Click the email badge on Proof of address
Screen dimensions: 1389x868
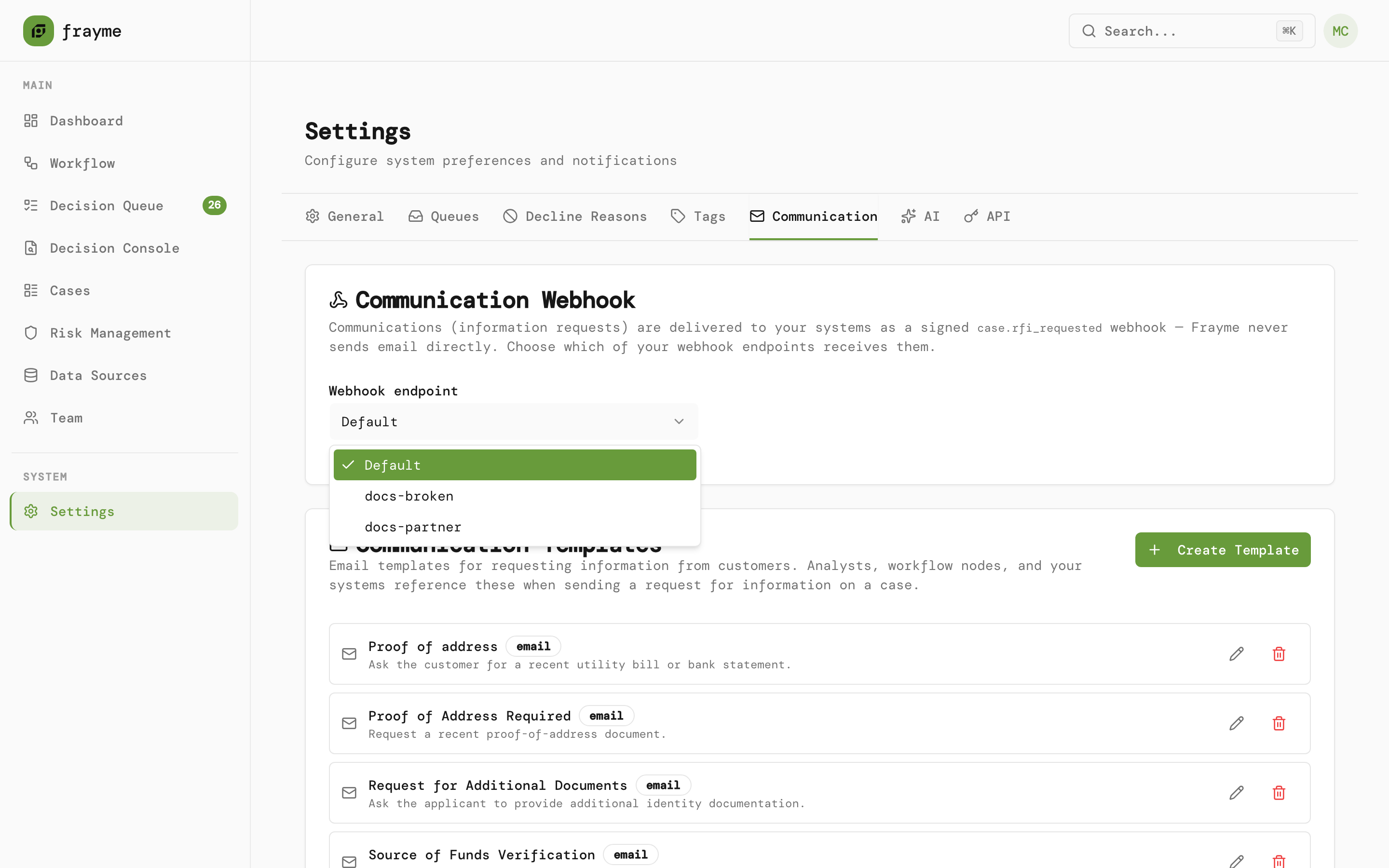pyautogui.click(x=533, y=646)
